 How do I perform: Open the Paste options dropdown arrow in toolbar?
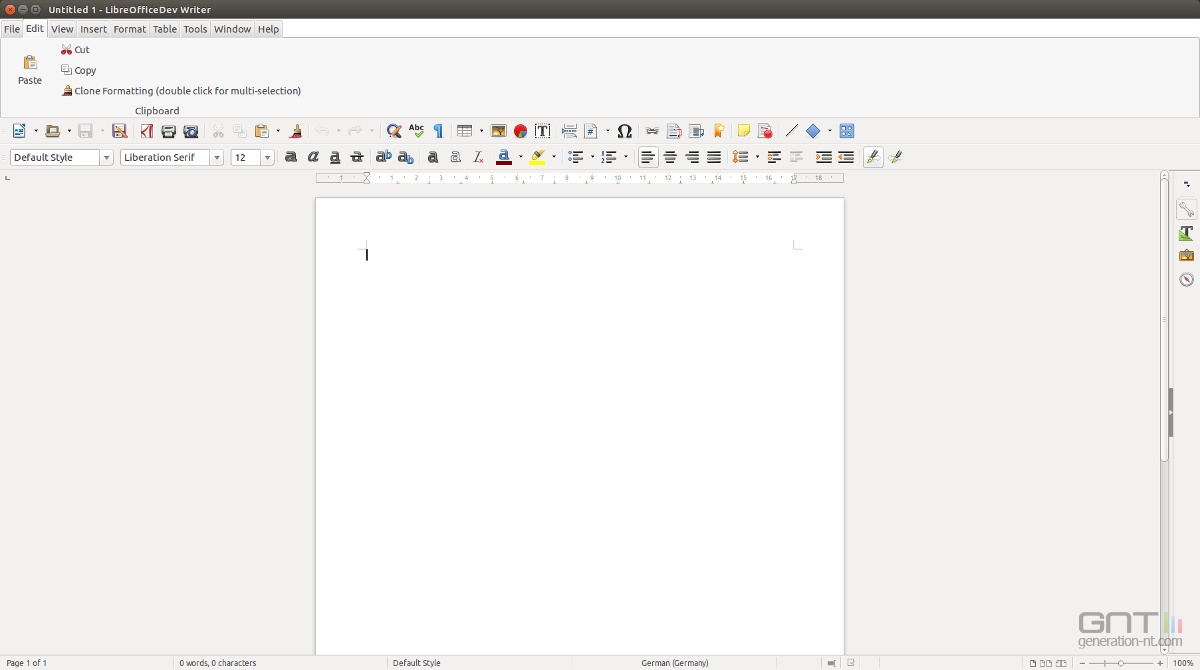pos(278,131)
